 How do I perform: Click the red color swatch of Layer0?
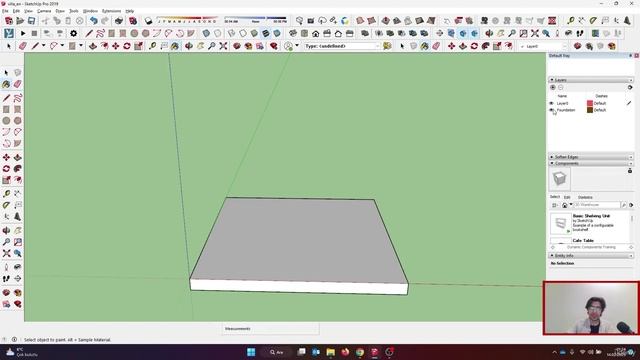pyautogui.click(x=590, y=103)
